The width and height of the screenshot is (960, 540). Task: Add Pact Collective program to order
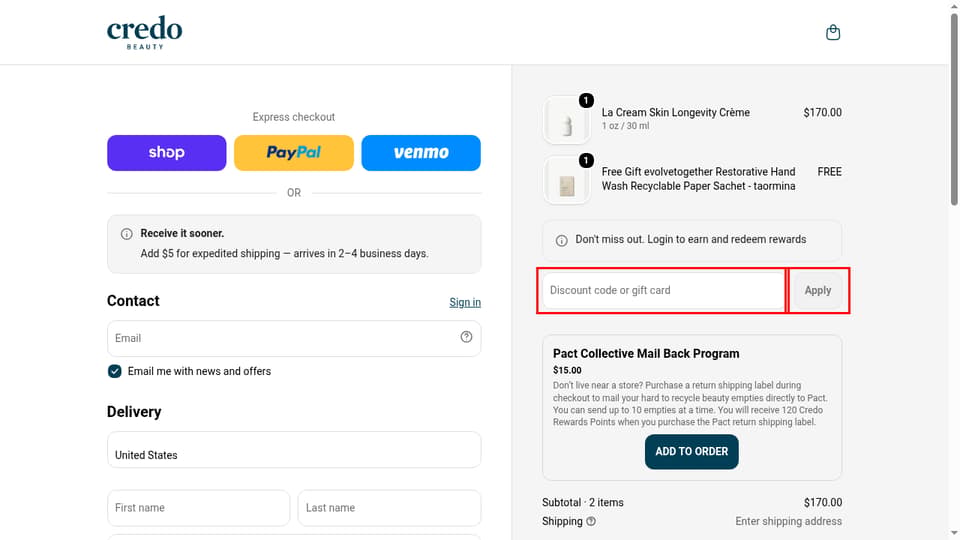pos(692,452)
